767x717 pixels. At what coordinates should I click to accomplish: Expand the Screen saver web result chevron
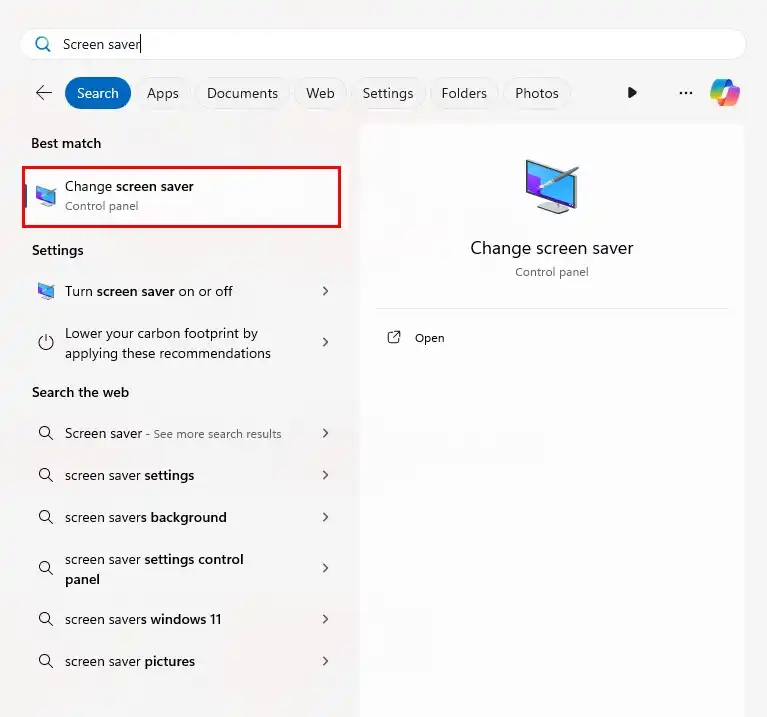[x=325, y=433]
